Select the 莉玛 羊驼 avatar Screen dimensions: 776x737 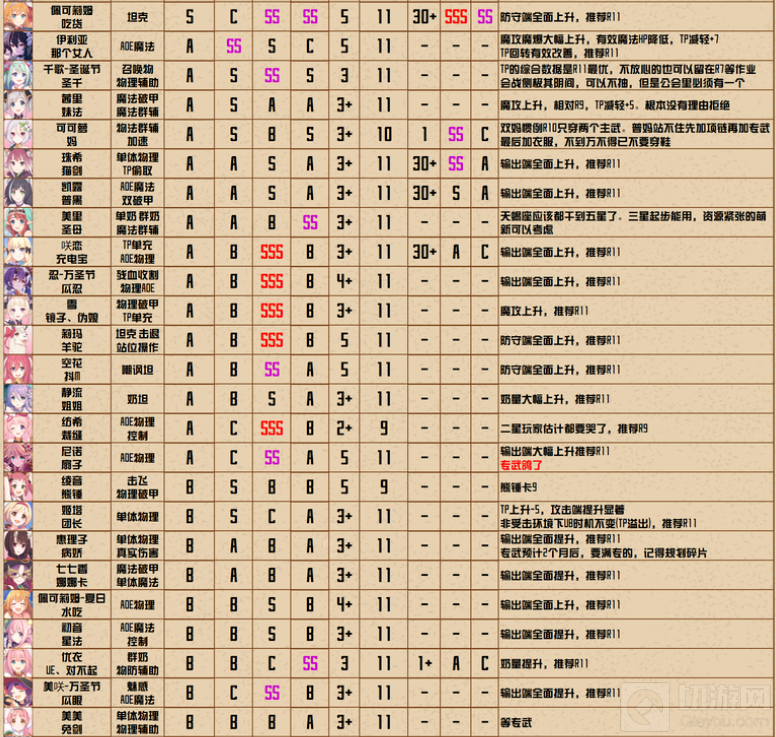coord(18,341)
